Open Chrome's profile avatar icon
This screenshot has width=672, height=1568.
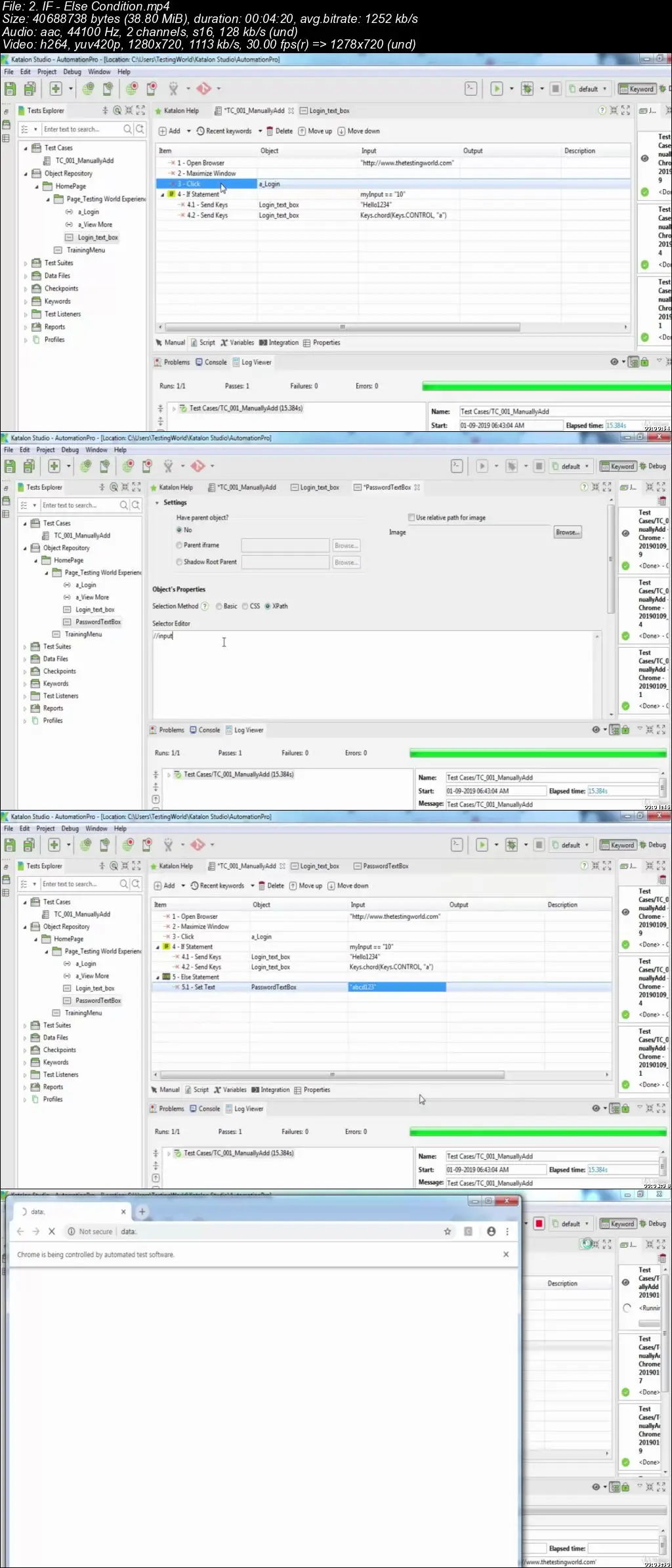(x=491, y=1231)
